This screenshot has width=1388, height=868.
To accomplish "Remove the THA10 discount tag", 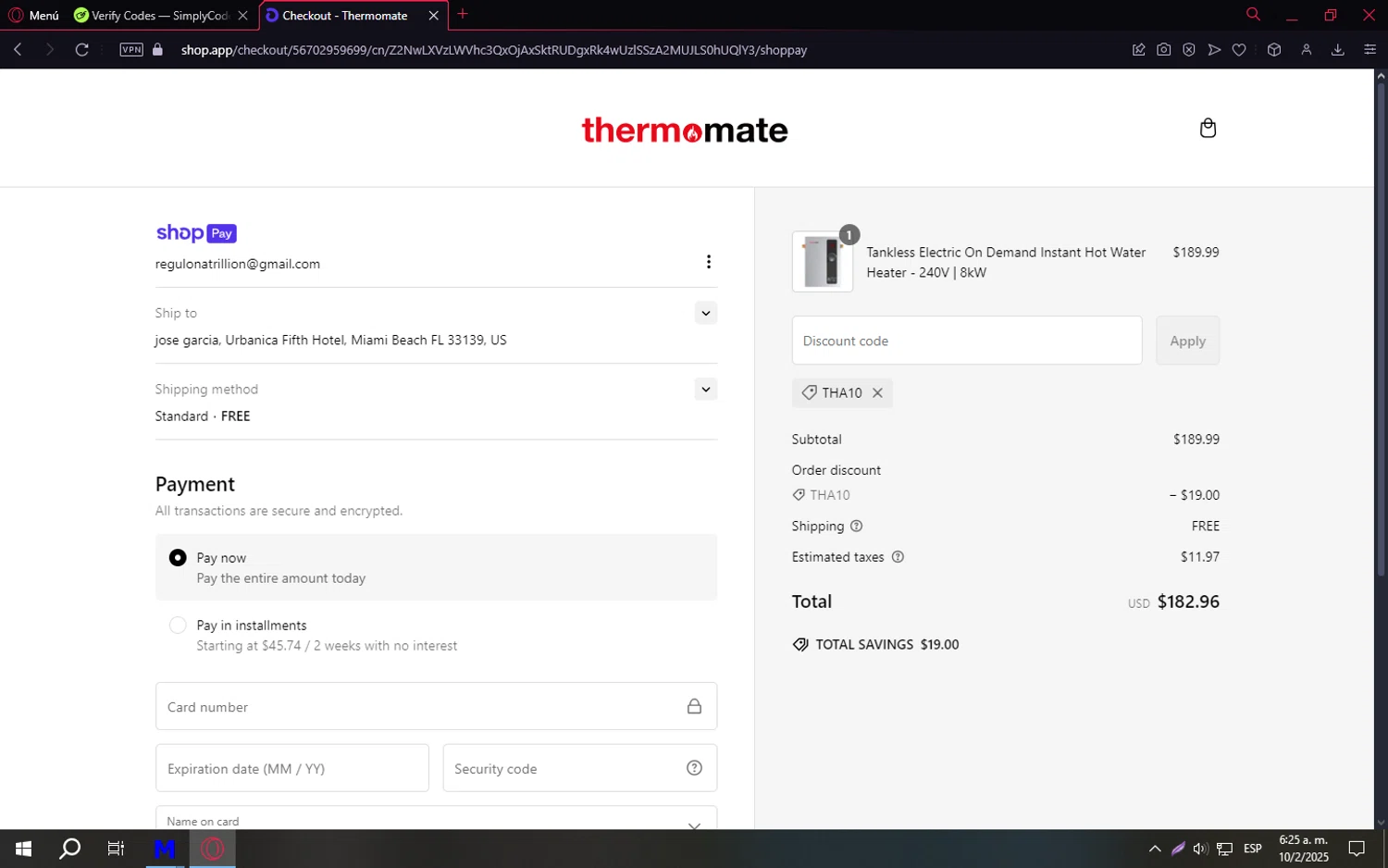I will point(877,393).
